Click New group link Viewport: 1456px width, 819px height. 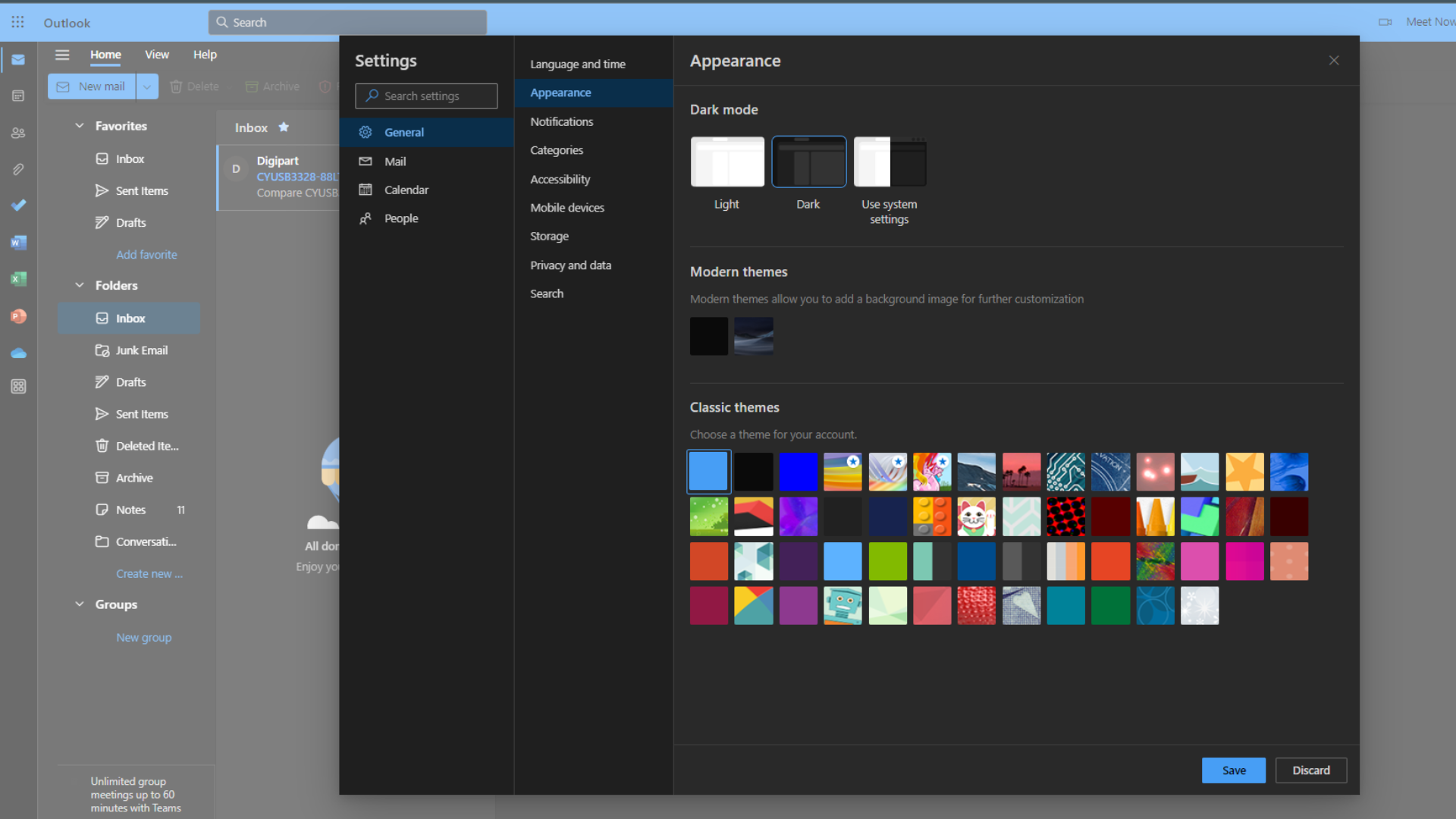144,638
